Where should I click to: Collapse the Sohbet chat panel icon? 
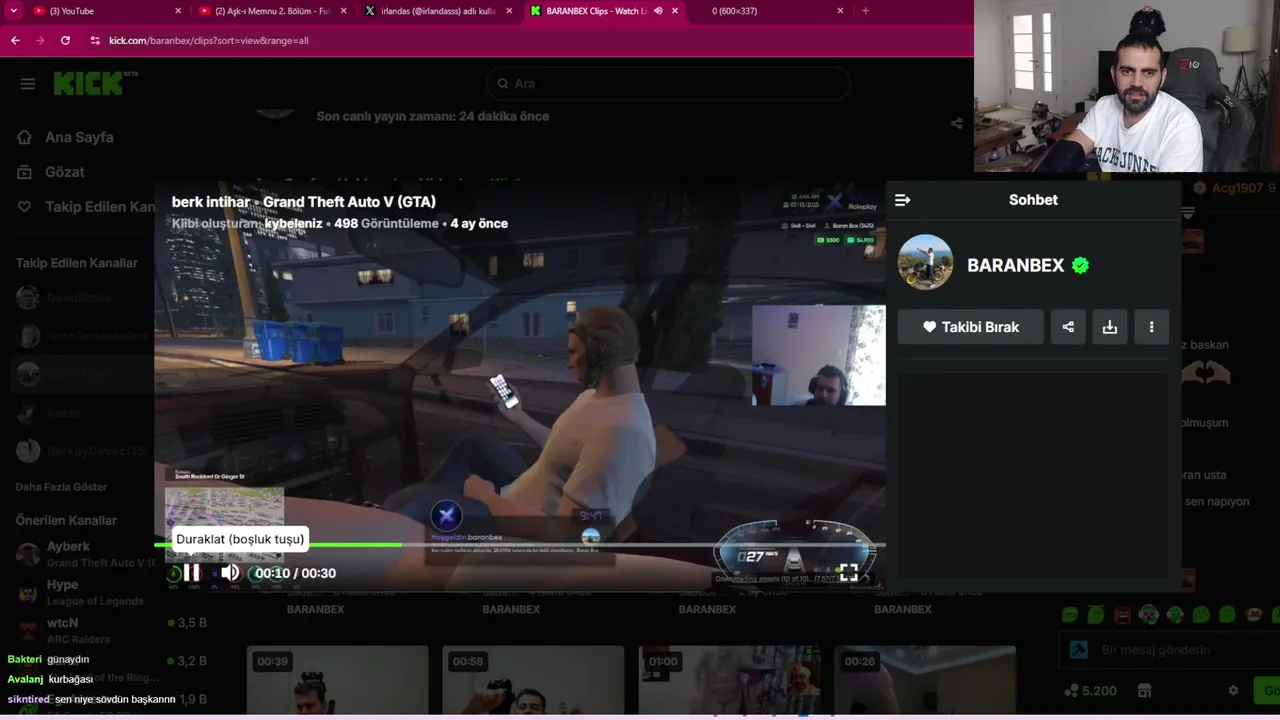[x=902, y=200]
